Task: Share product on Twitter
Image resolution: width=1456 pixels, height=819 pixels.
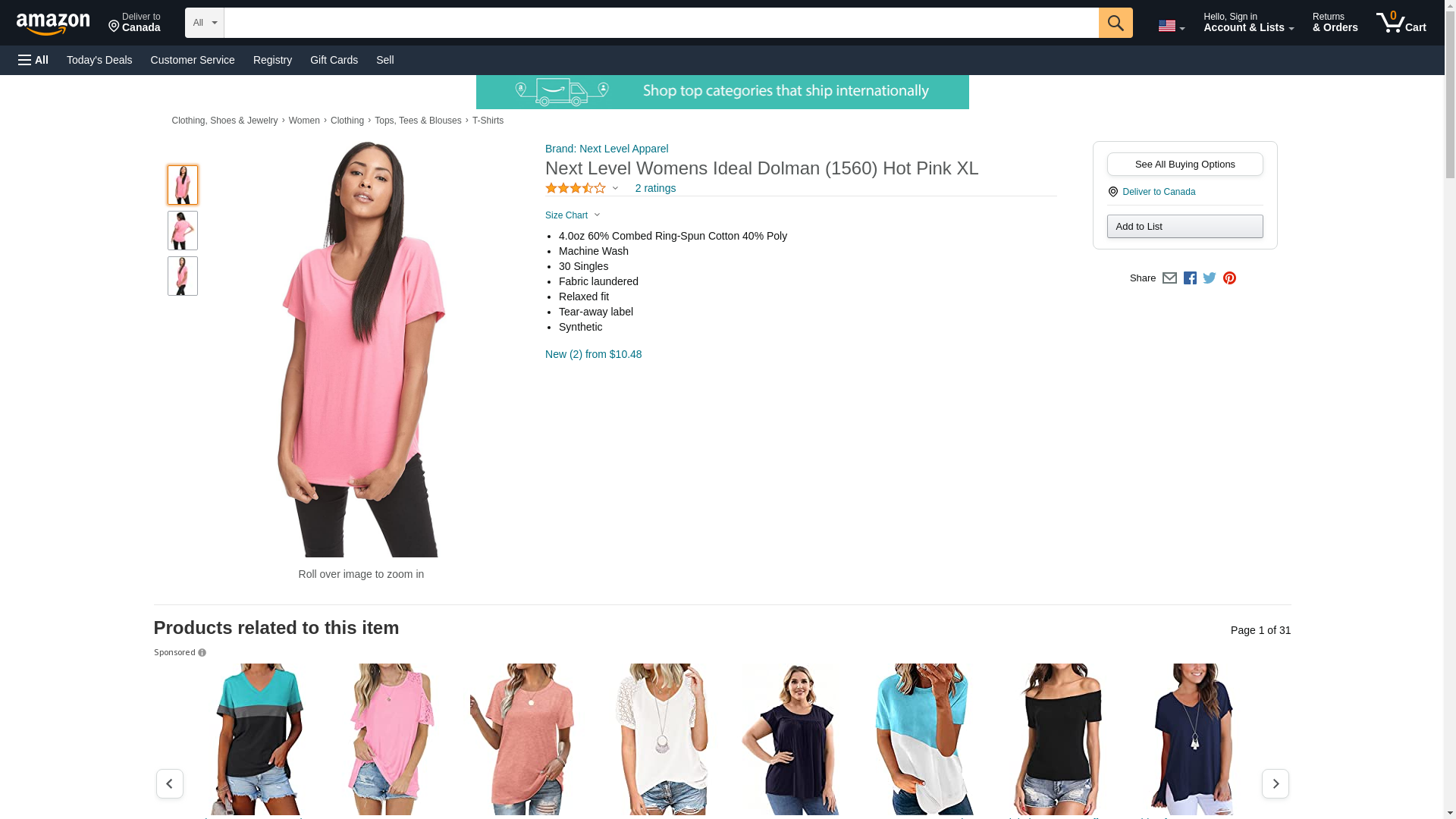Action: 1210,278
